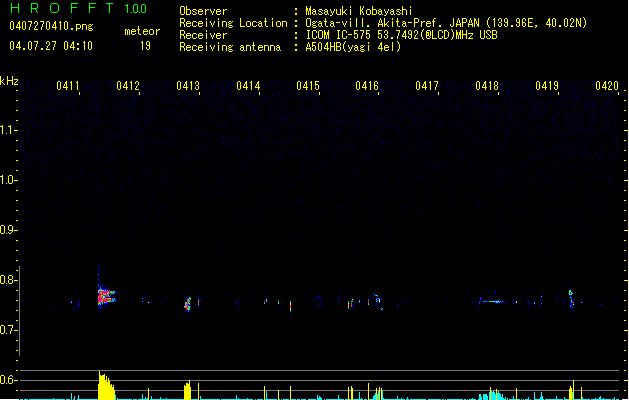
Task: Click the 0412 time marker
Action: (128, 86)
